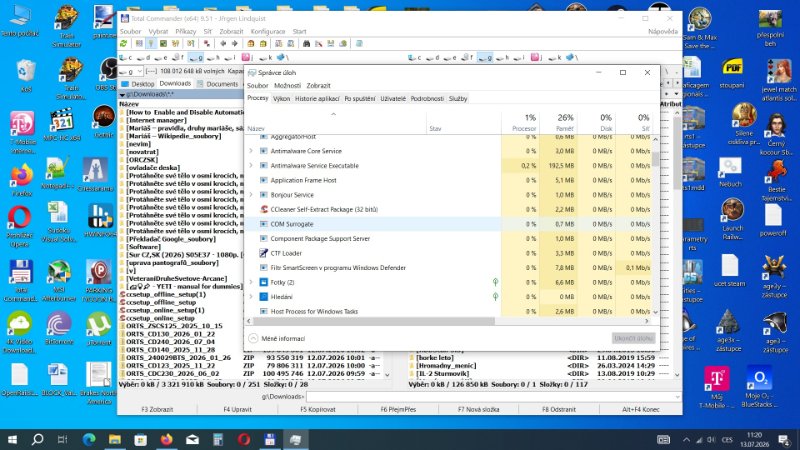800x450 pixels.
Task: Select drive d in left drive bar
Action: pos(144,58)
